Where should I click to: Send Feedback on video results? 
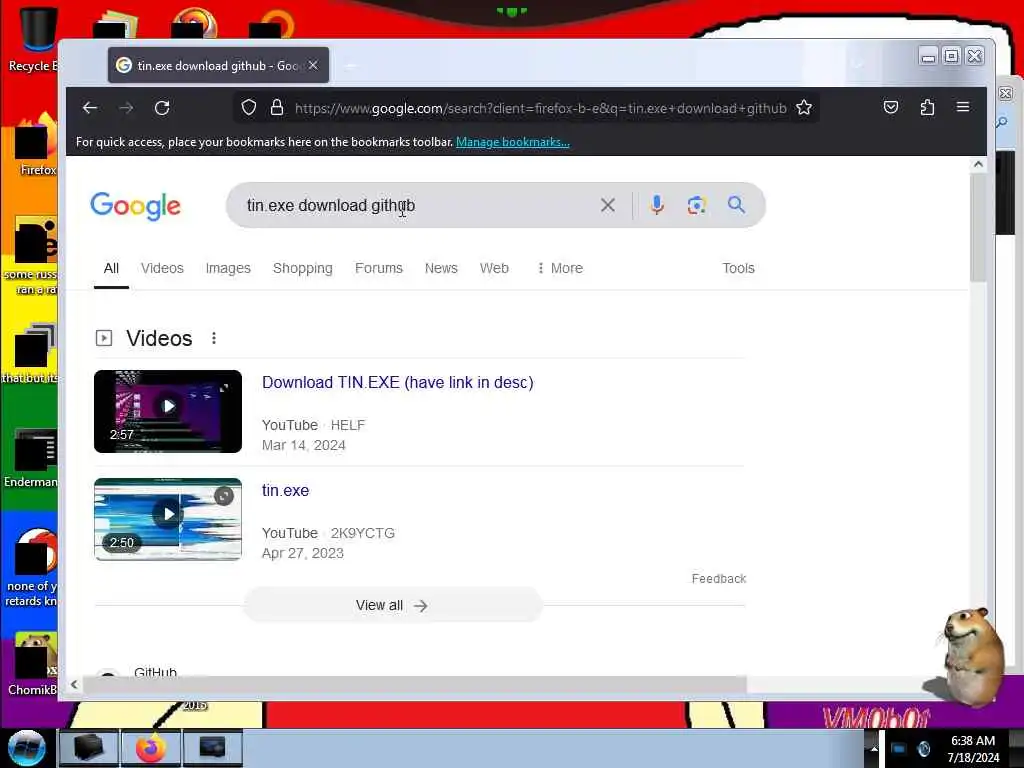click(x=718, y=579)
